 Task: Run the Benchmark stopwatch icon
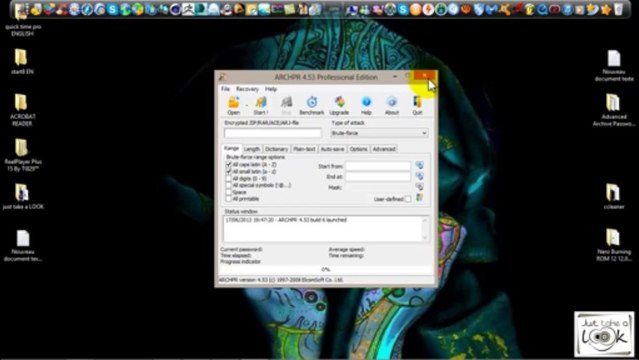[x=312, y=105]
